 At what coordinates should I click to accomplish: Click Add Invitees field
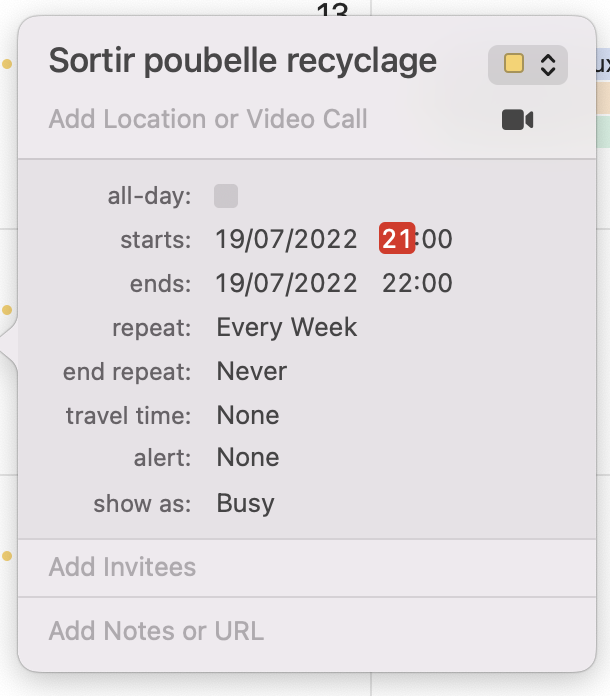click(x=307, y=568)
